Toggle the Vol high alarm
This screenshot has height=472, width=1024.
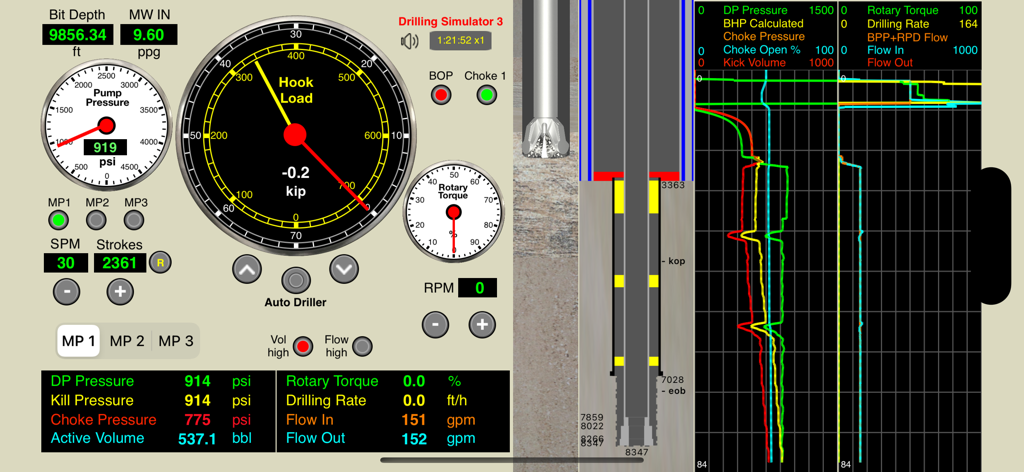click(302, 347)
